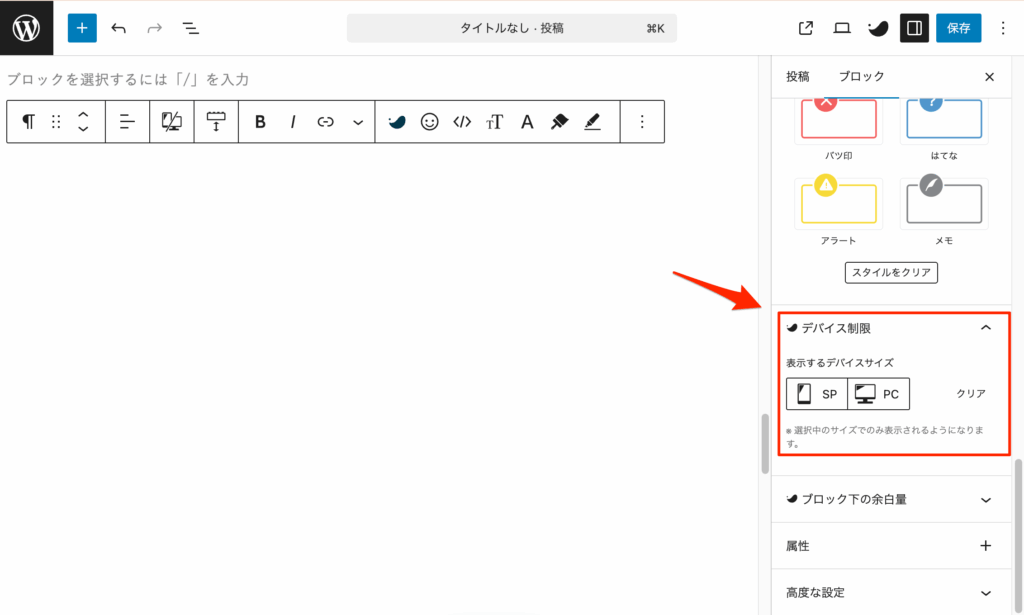Click the inline code icon
This screenshot has height=615, width=1024.
click(461, 122)
